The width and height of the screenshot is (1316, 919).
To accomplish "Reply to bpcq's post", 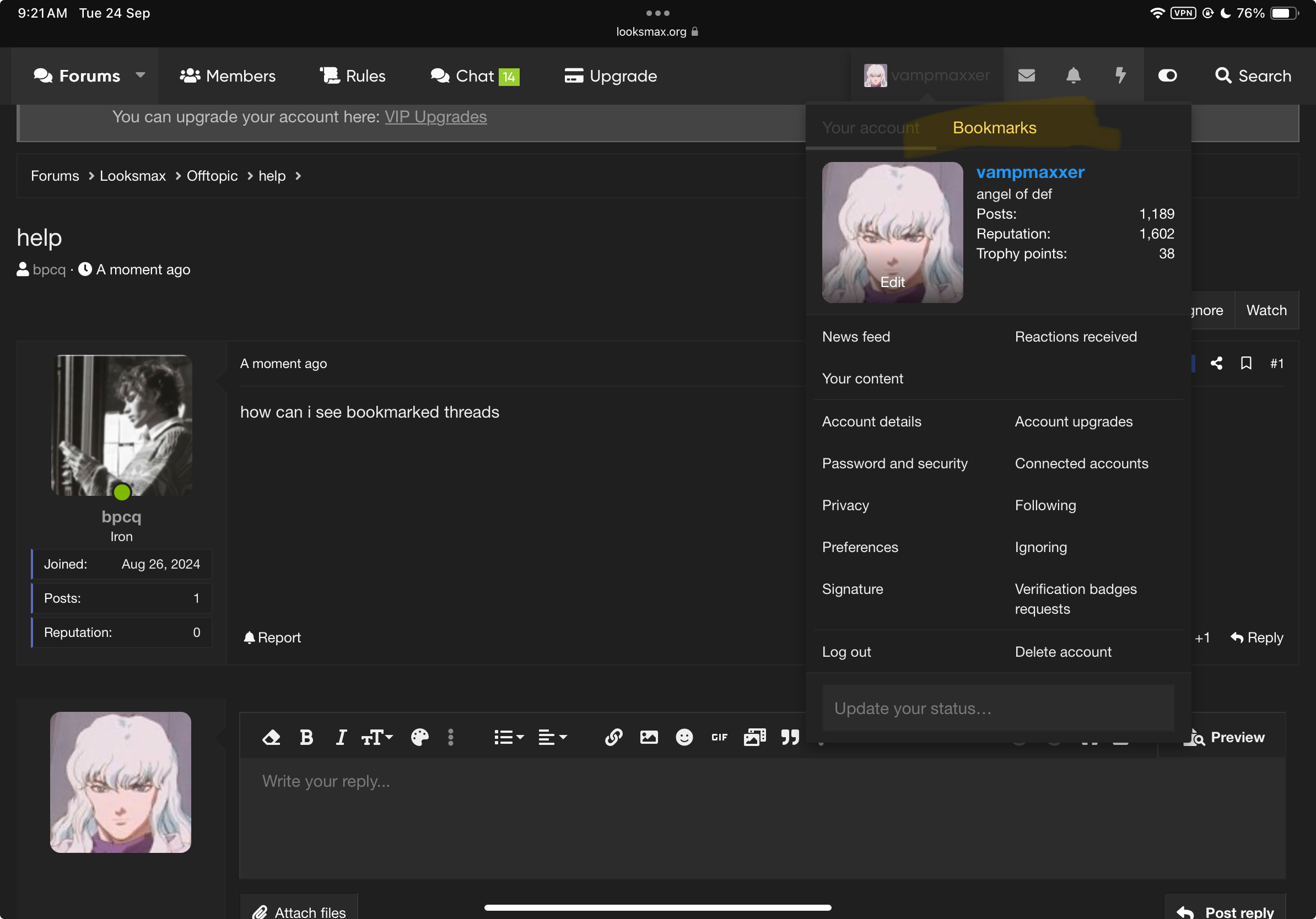I will click(1256, 637).
